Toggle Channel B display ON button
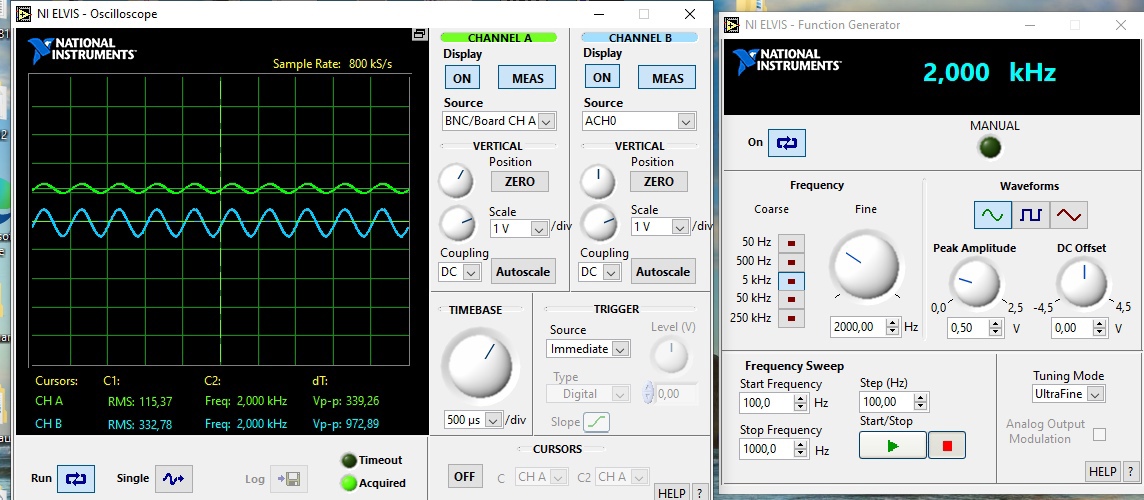The image size is (1144, 500). pyautogui.click(x=602, y=77)
